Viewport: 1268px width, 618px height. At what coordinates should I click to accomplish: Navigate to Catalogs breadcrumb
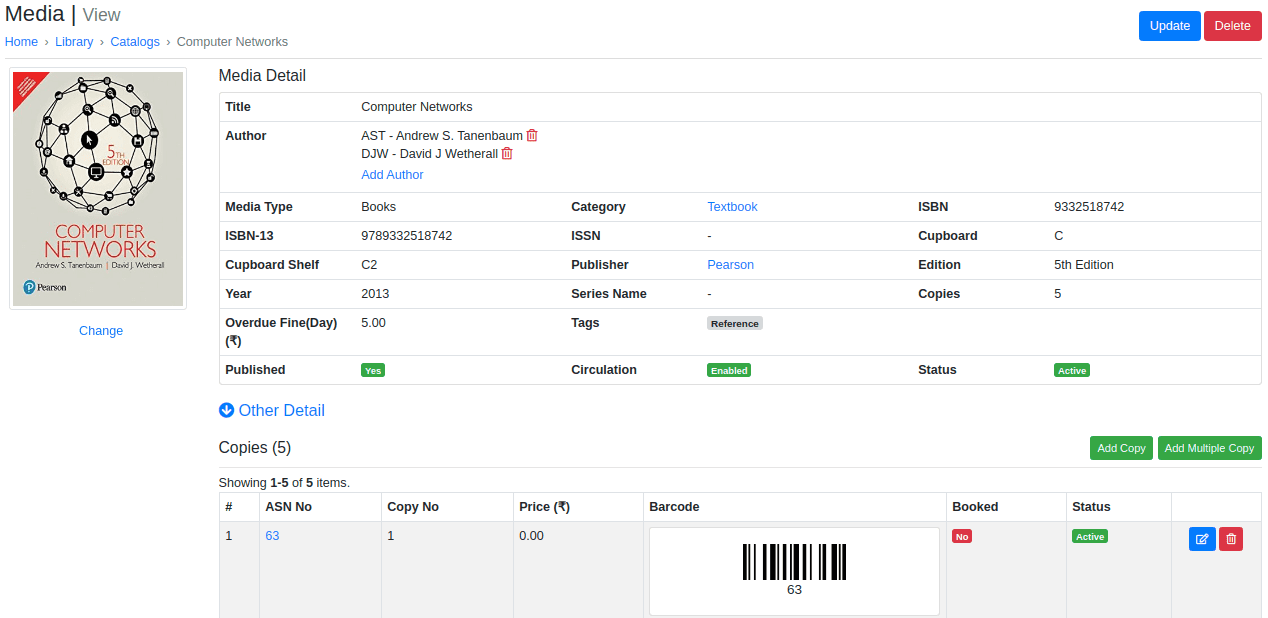135,42
